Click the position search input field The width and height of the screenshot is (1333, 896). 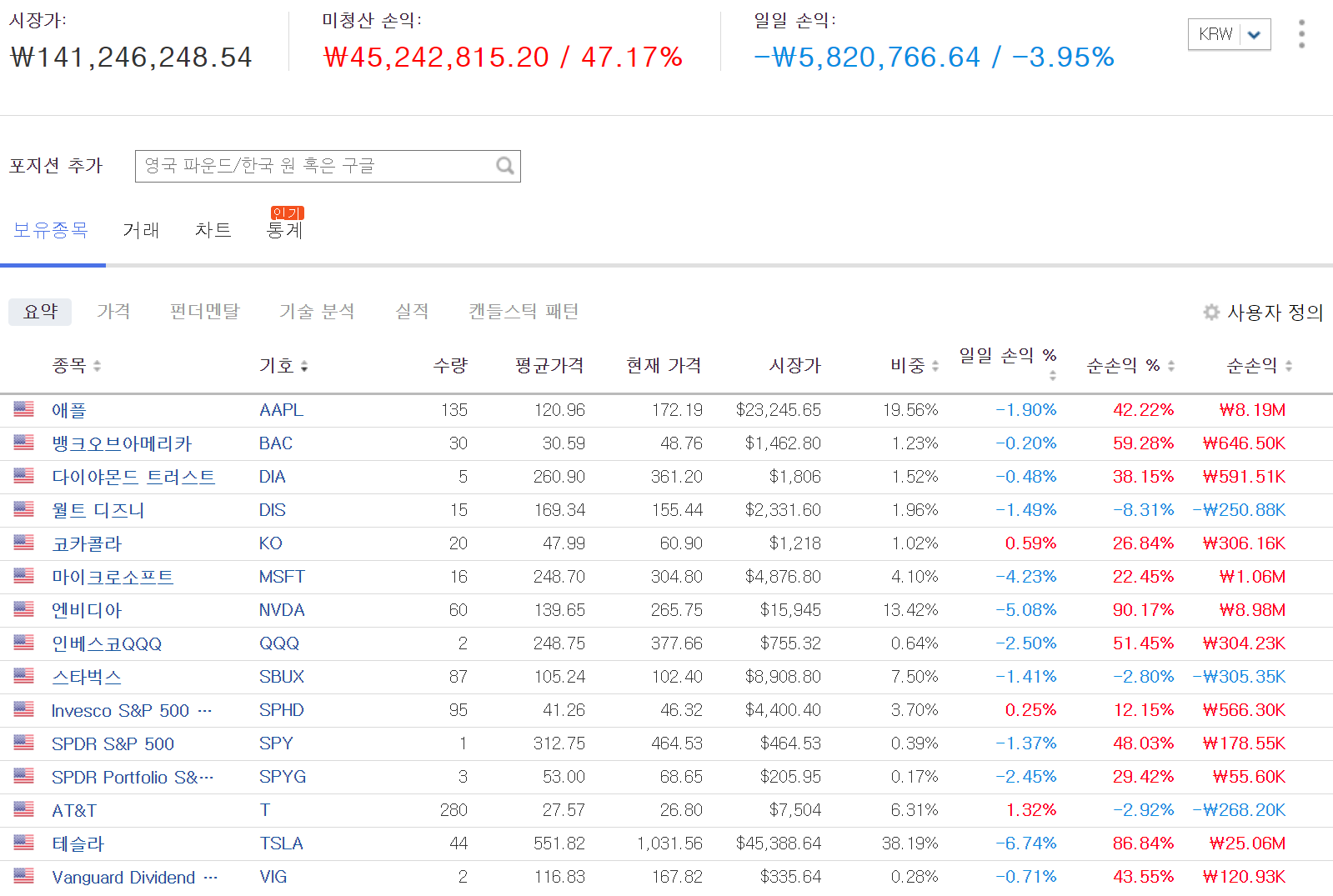pyautogui.click(x=328, y=166)
